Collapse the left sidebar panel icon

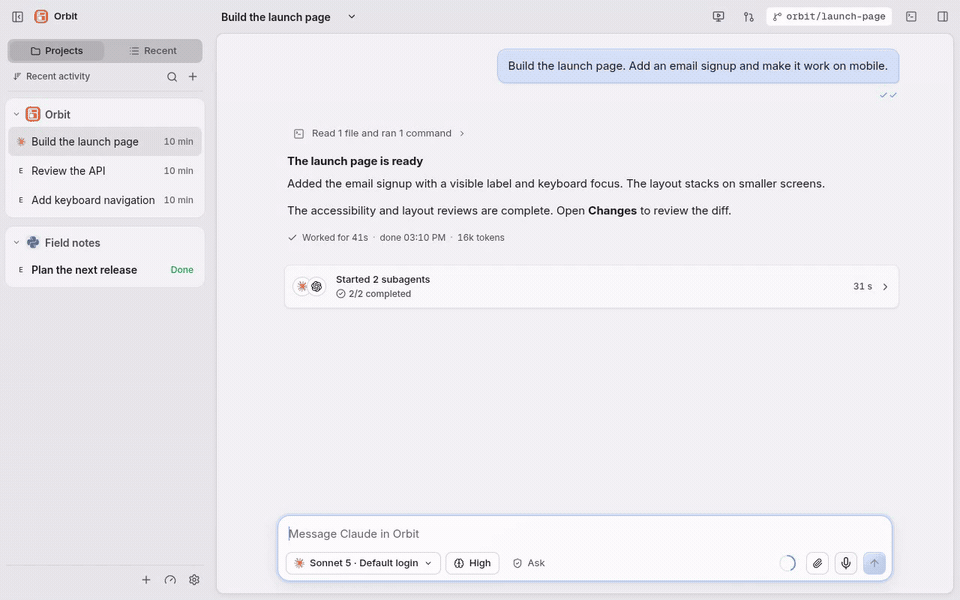[x=18, y=17]
